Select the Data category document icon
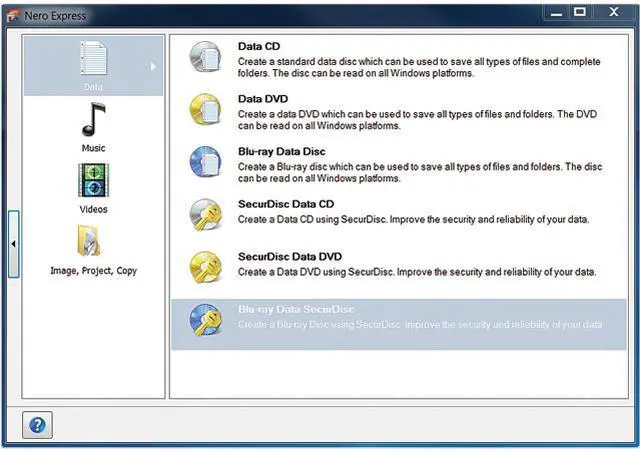 coord(93,58)
